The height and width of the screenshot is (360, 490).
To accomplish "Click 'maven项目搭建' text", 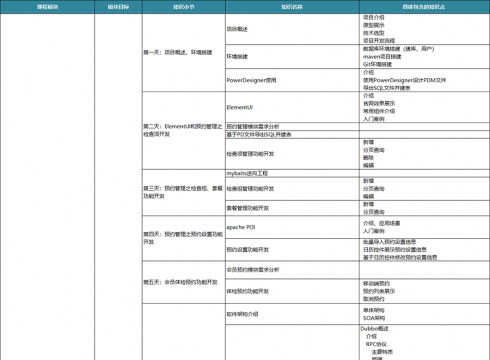I will (x=382, y=56).
